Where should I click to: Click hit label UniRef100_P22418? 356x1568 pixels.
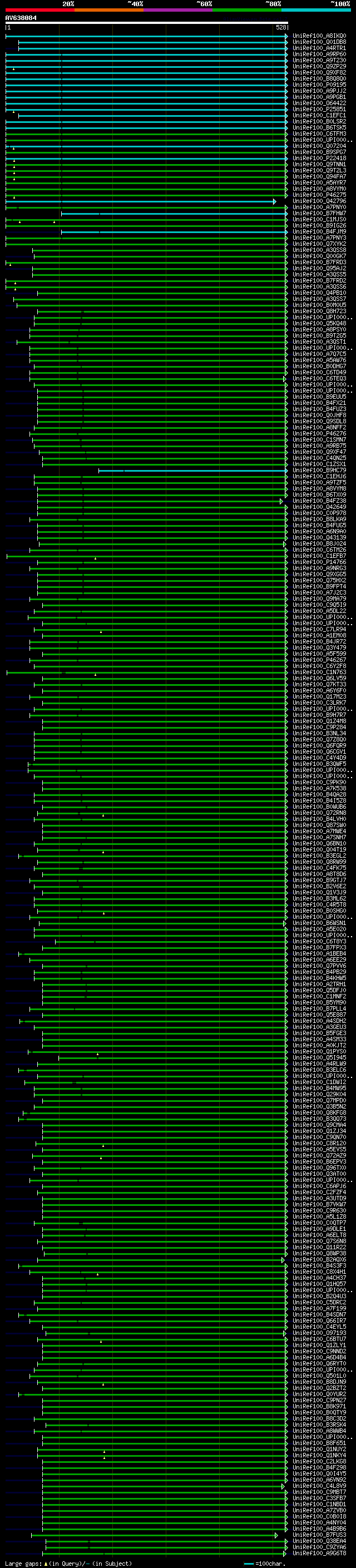(319, 159)
